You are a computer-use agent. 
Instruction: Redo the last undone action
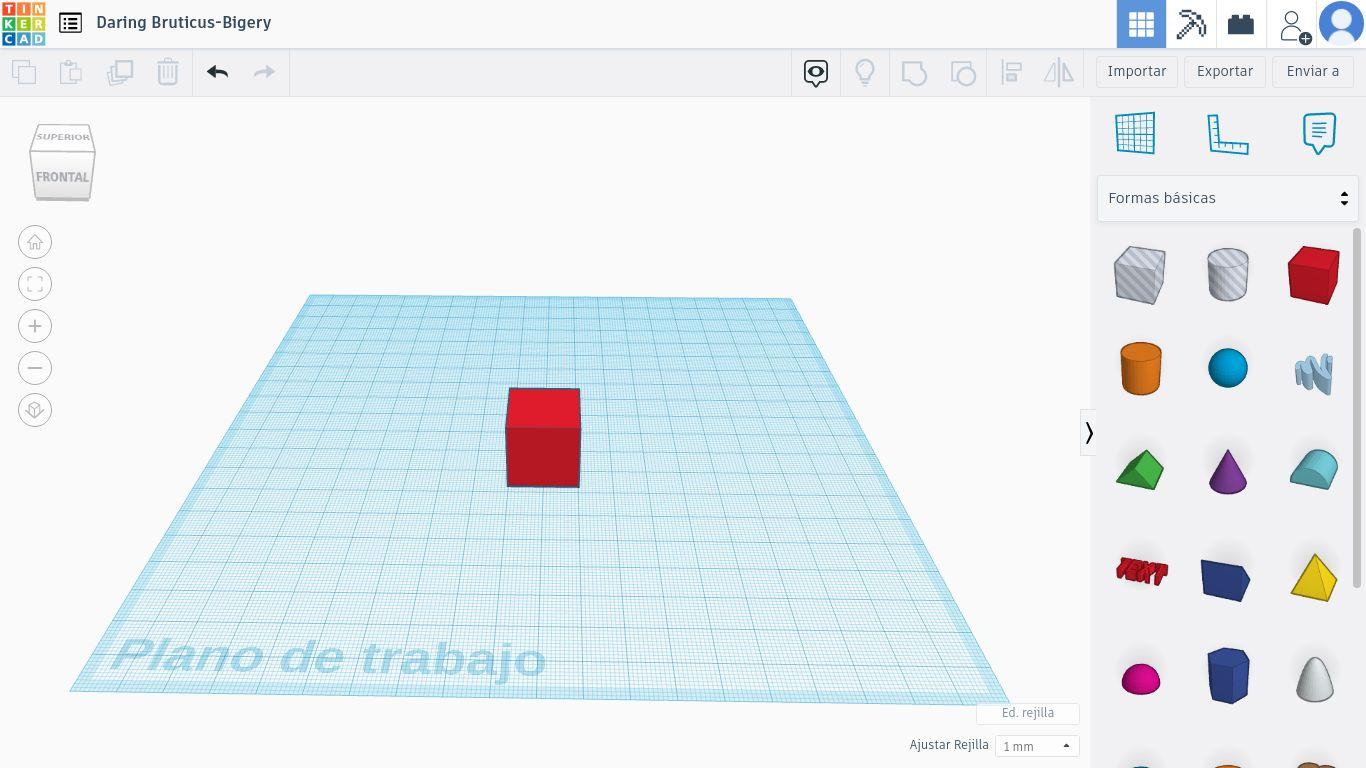(x=264, y=72)
